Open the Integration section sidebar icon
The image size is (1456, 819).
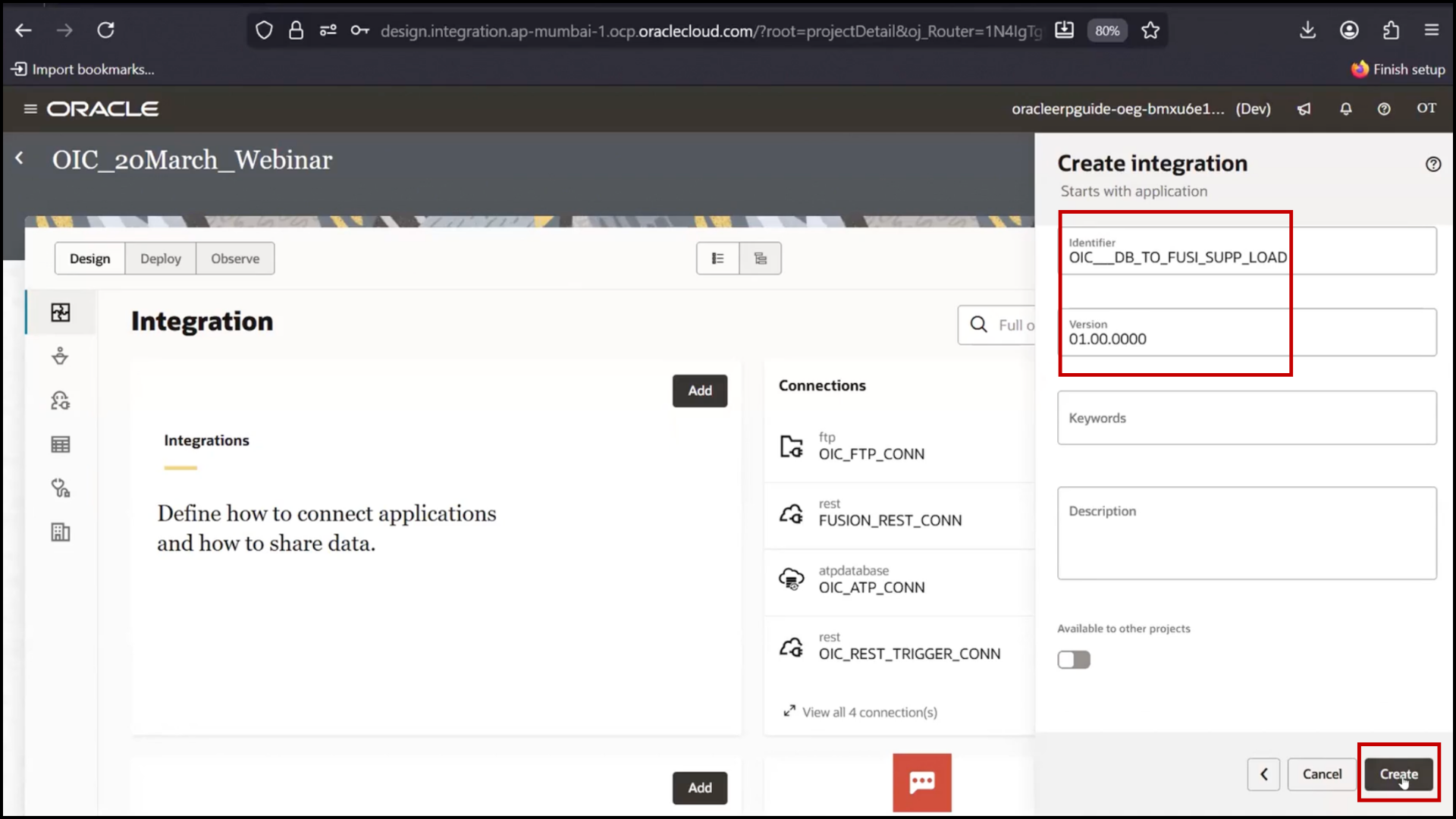(x=61, y=312)
